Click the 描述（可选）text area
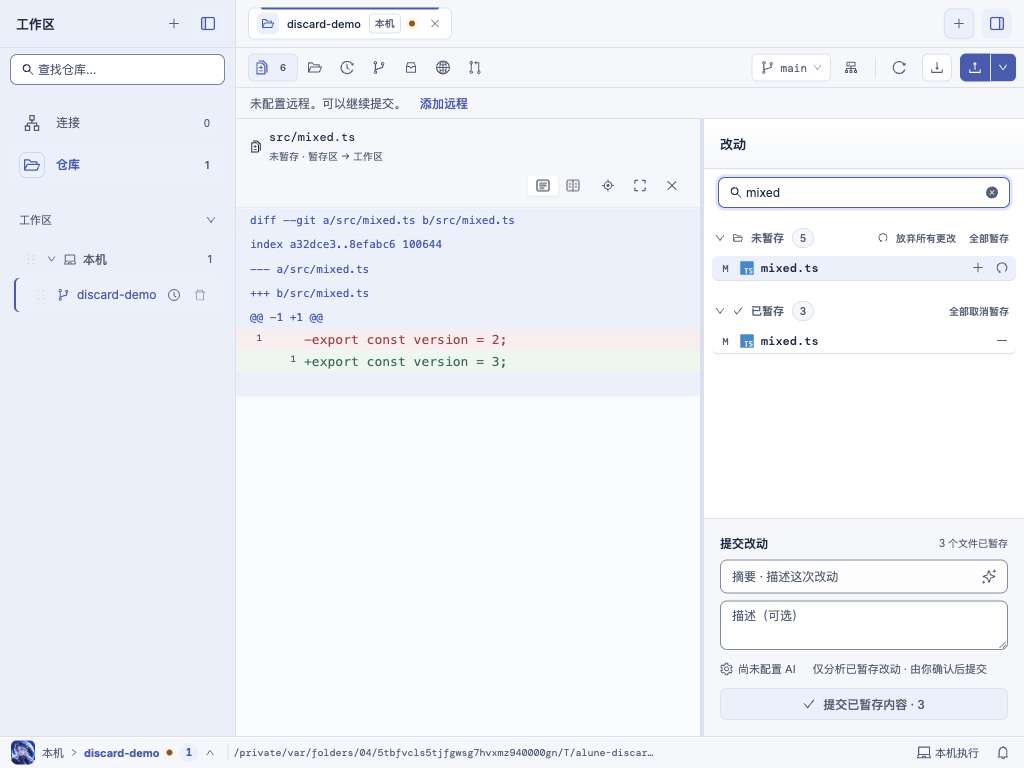The height and width of the screenshot is (768, 1024). (863, 626)
